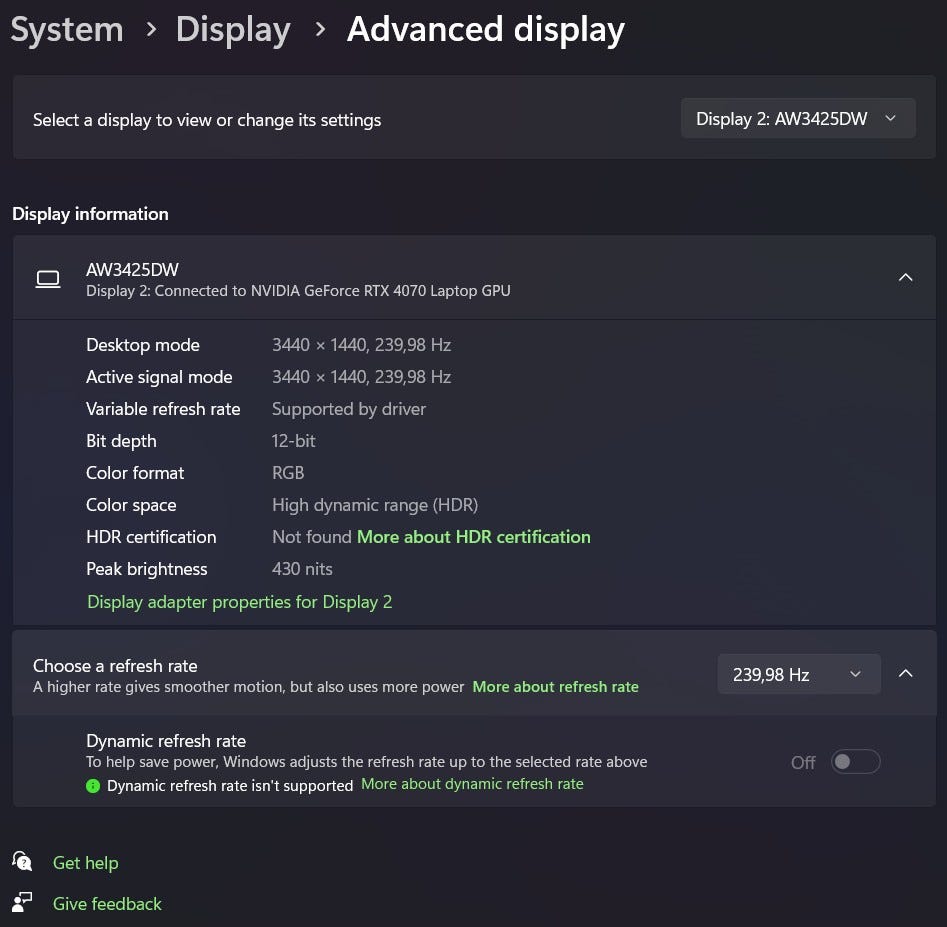
Task: Open More about refresh rate link
Action: [555, 687]
